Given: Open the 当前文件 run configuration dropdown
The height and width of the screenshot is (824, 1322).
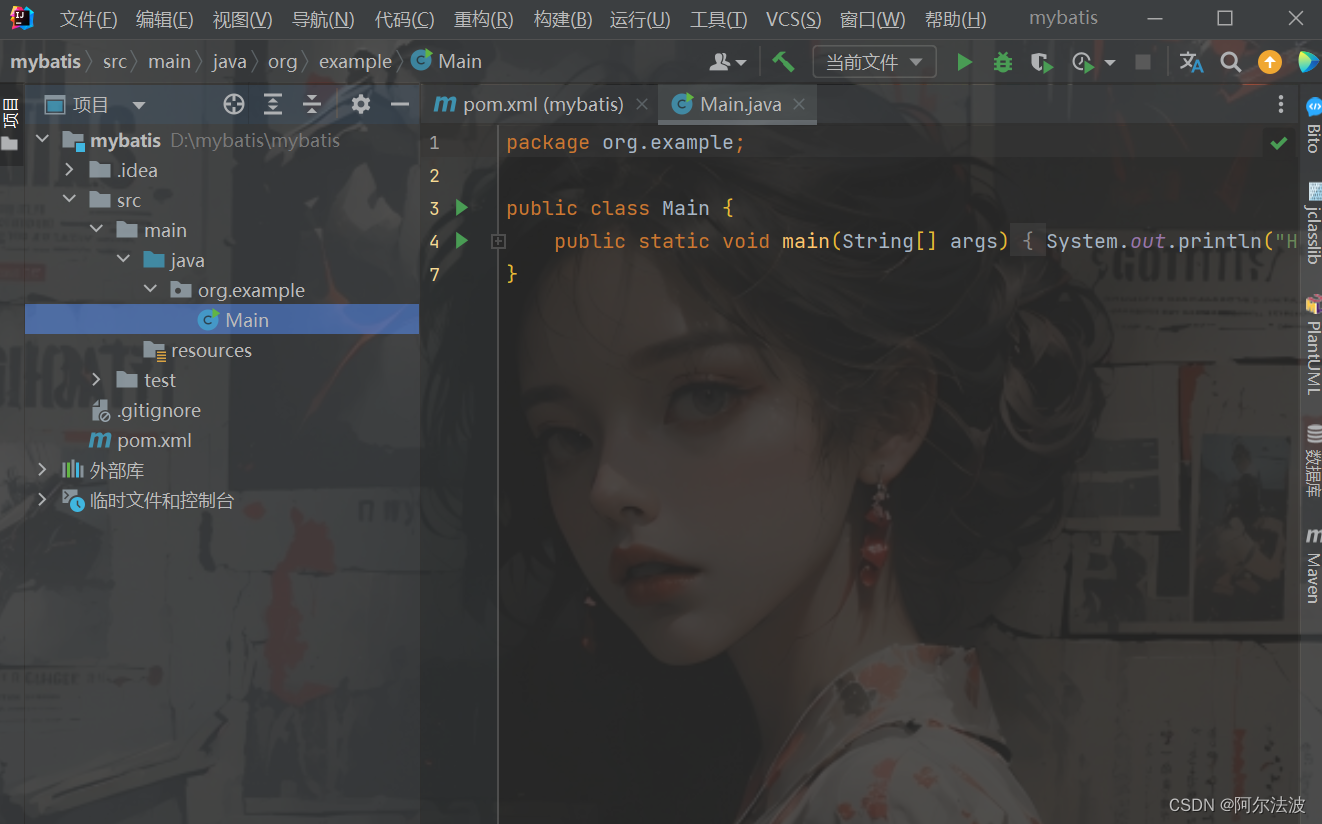Looking at the screenshot, I should point(874,61).
